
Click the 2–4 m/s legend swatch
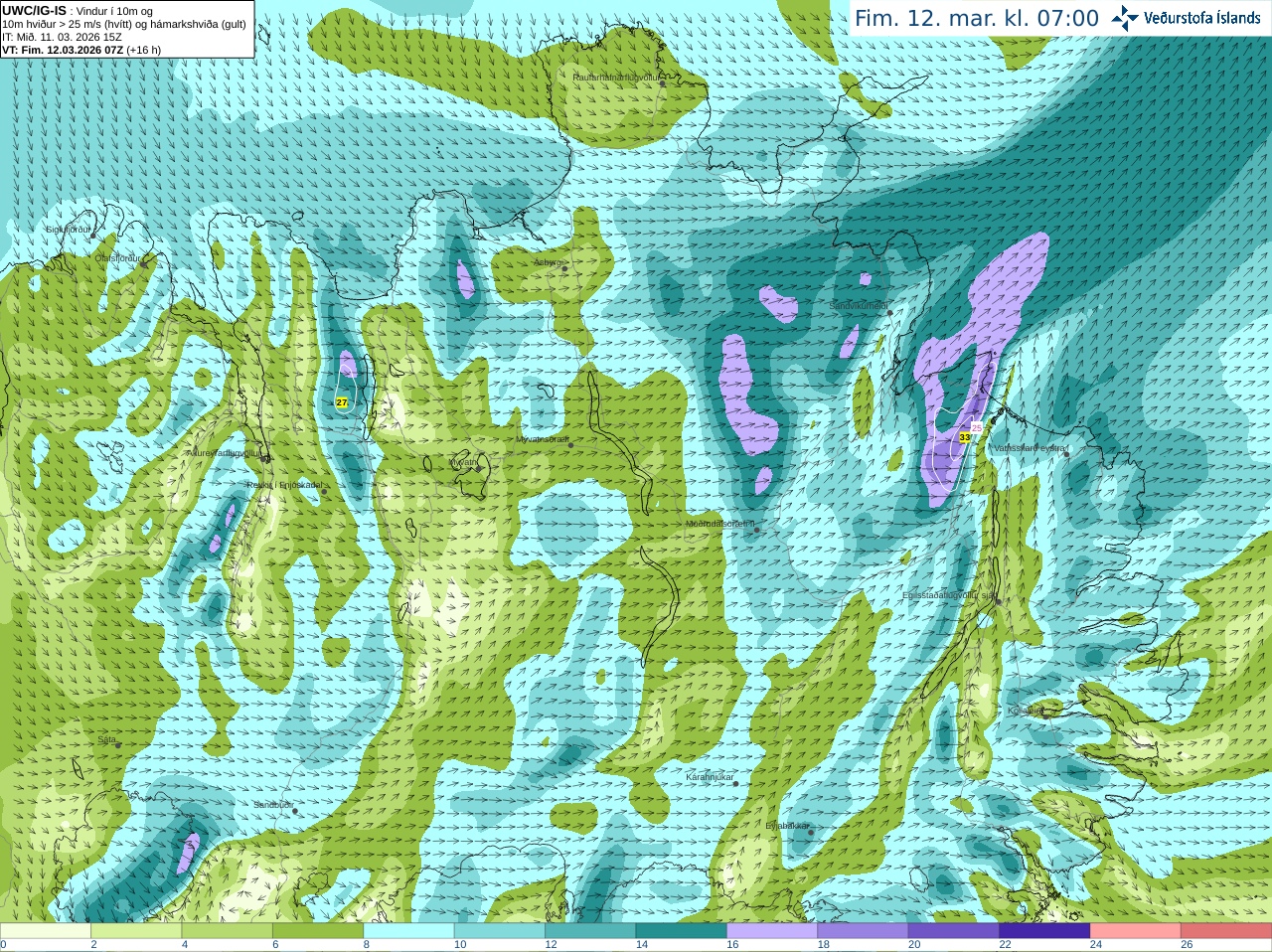(x=136, y=931)
